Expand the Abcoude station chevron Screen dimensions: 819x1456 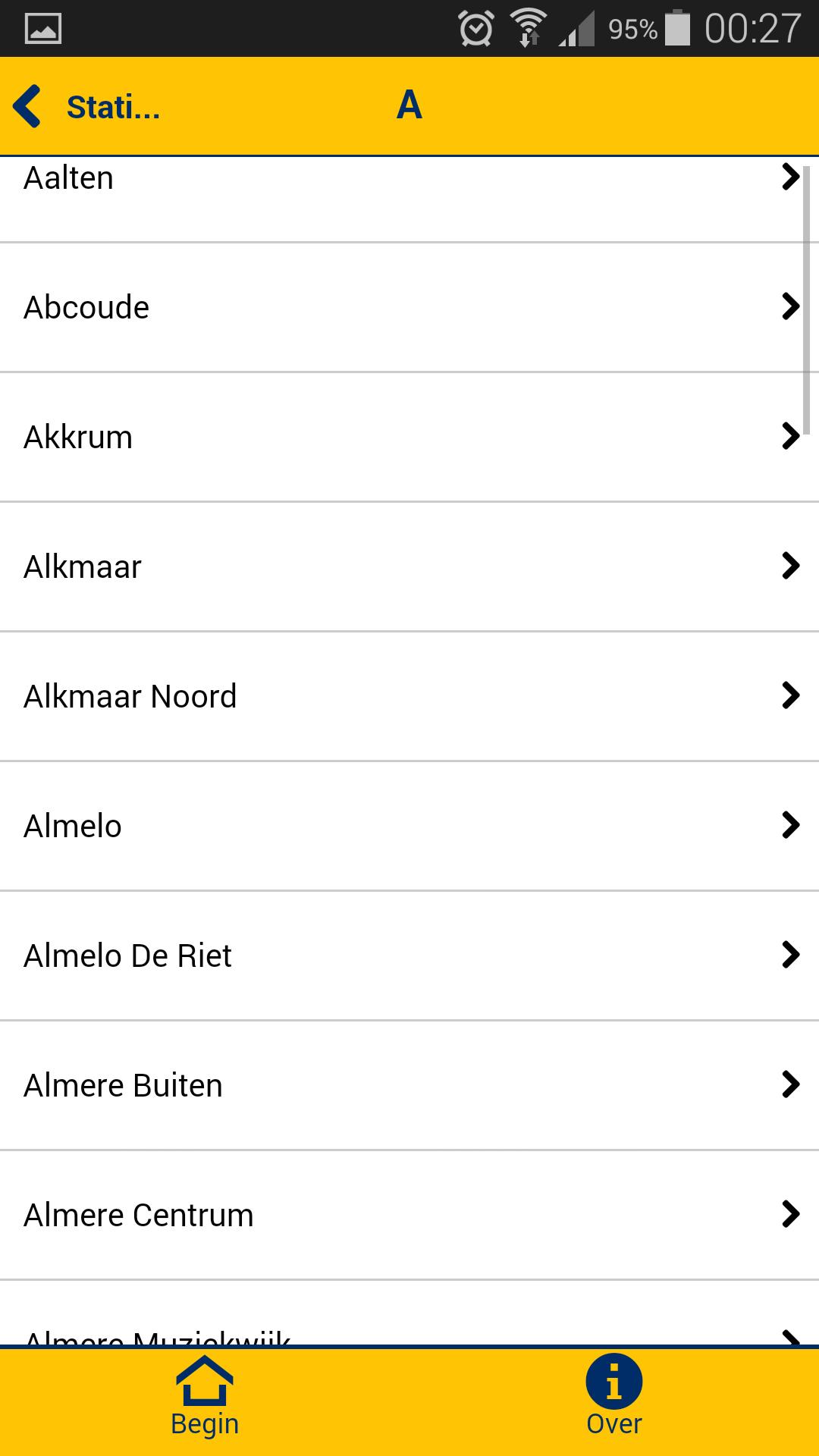pyautogui.click(x=790, y=306)
